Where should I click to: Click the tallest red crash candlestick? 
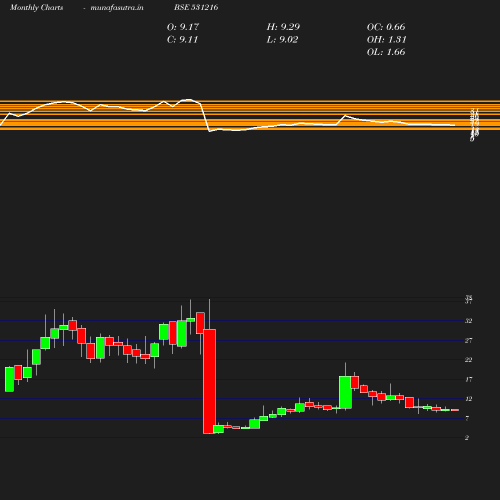tap(209, 381)
